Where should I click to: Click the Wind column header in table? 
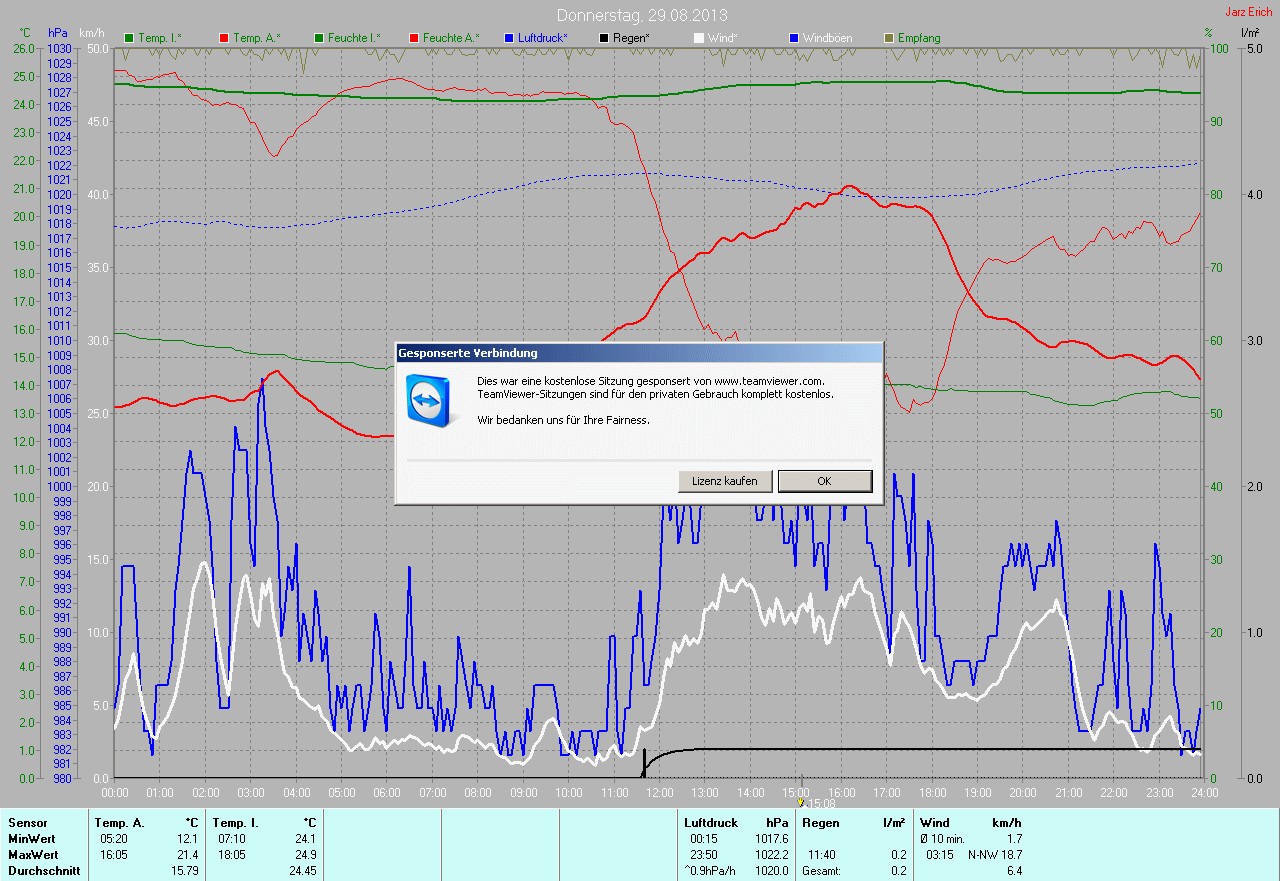[934, 823]
